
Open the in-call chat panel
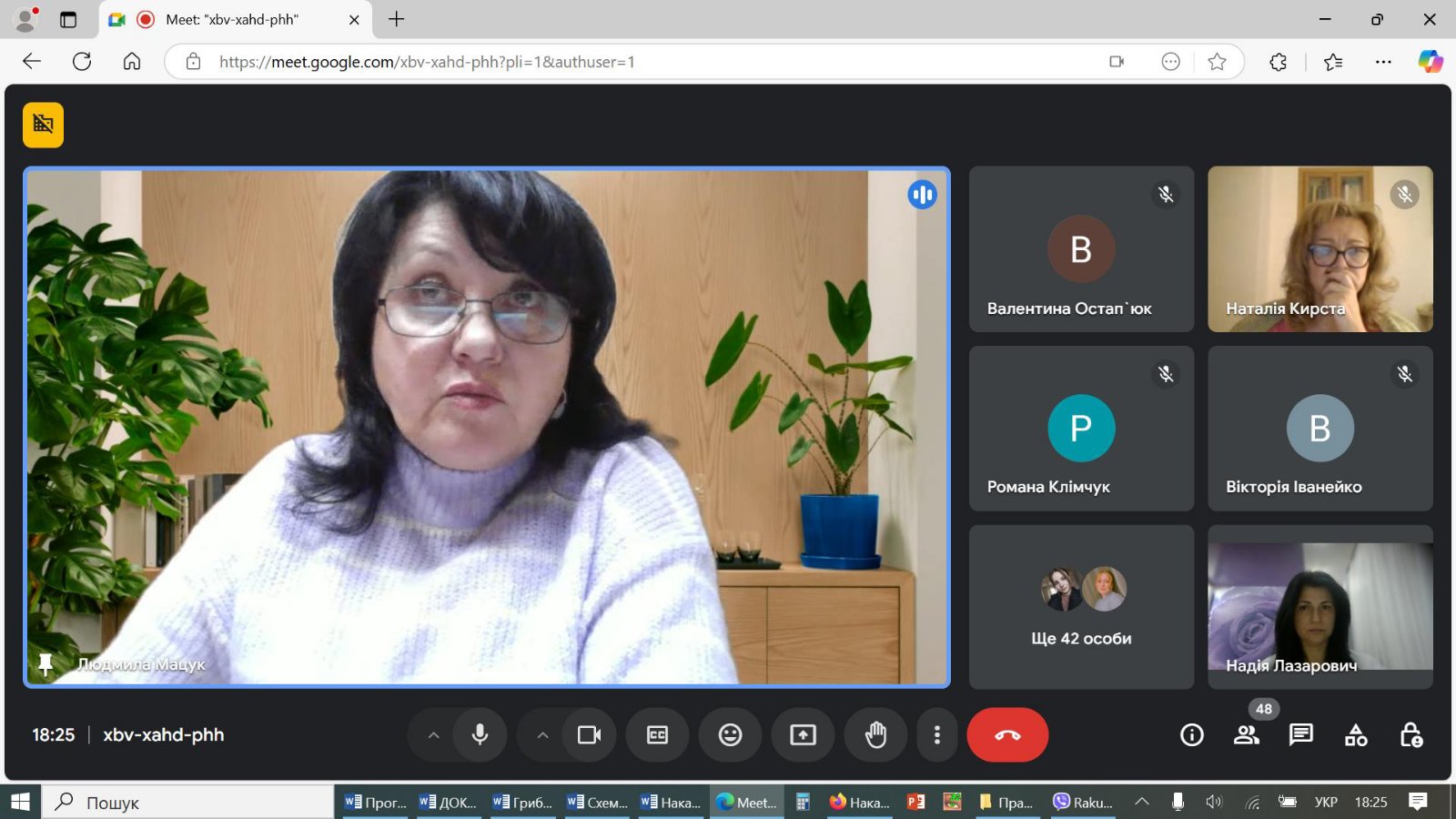point(1301,734)
